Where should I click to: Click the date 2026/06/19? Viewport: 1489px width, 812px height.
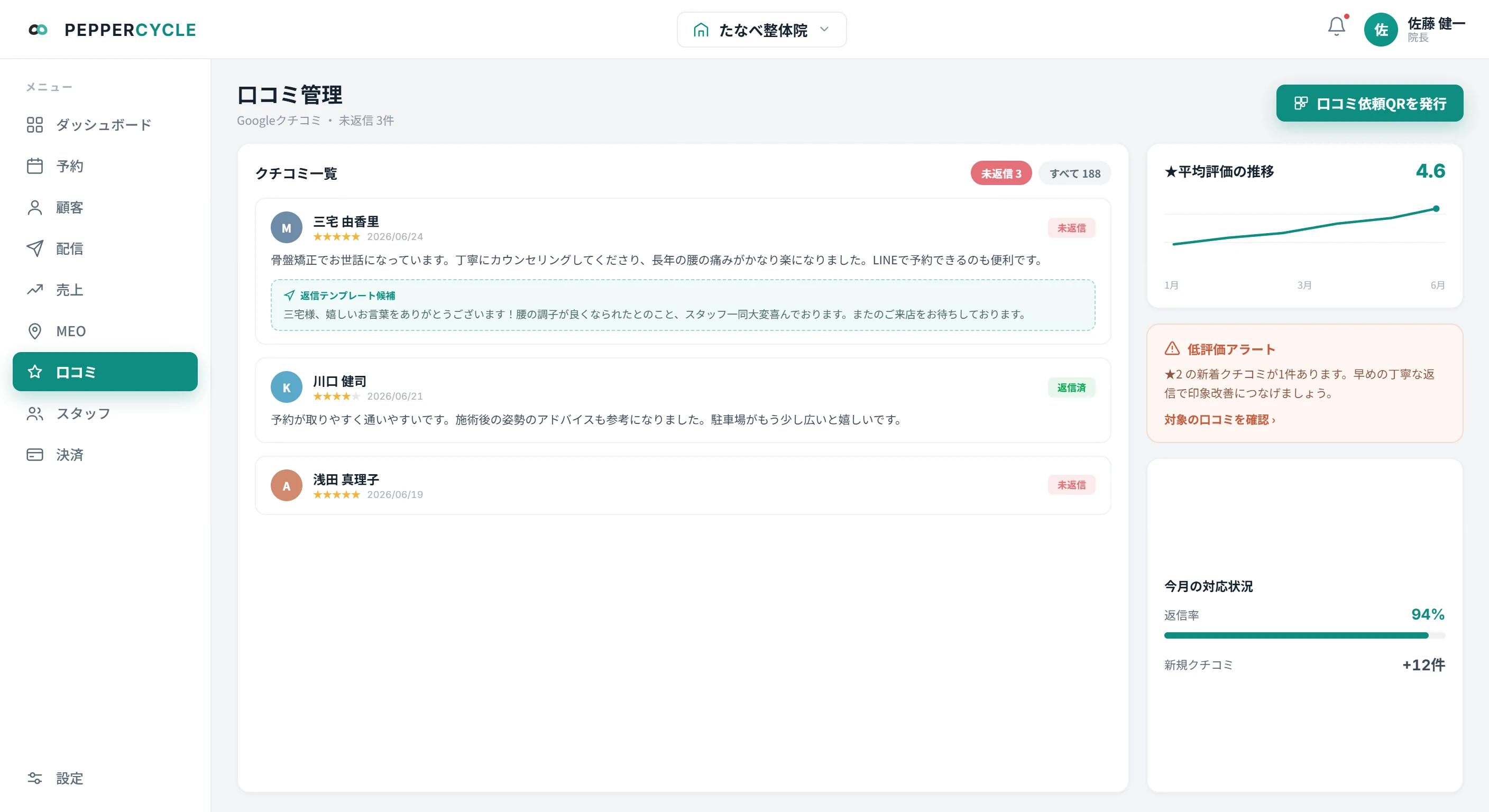coord(395,494)
